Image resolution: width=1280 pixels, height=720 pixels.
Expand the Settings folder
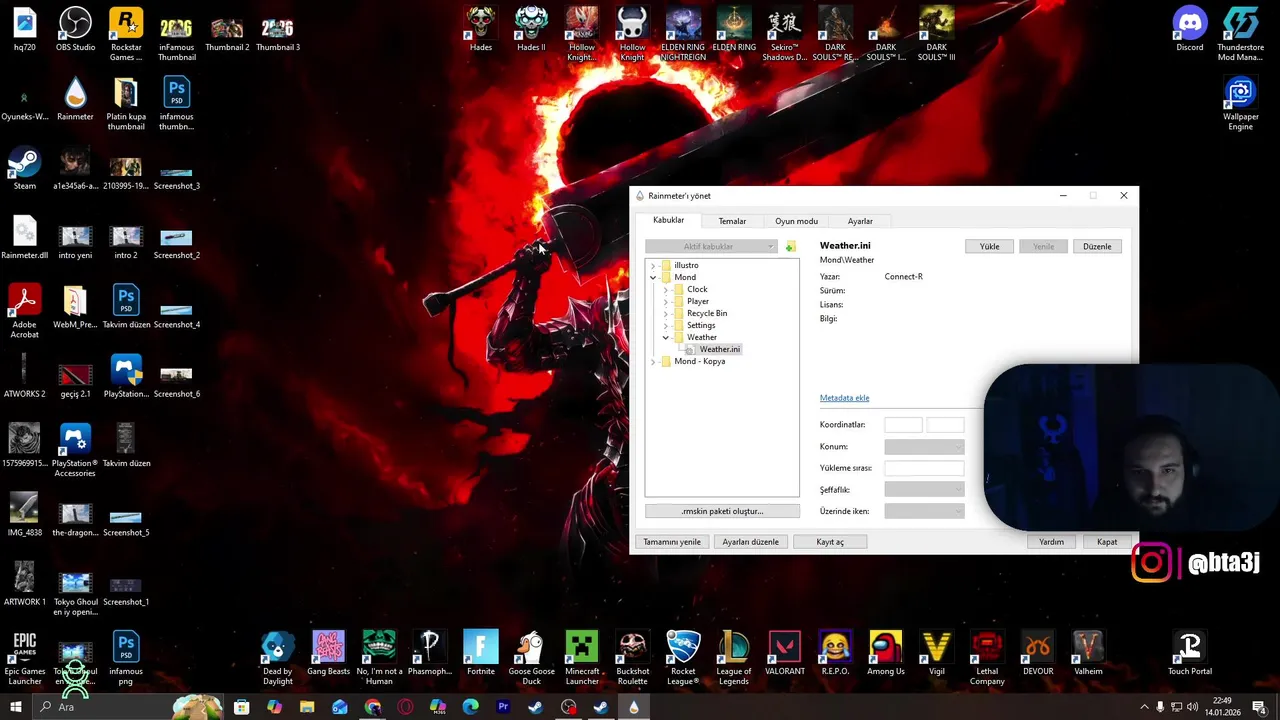click(x=666, y=325)
